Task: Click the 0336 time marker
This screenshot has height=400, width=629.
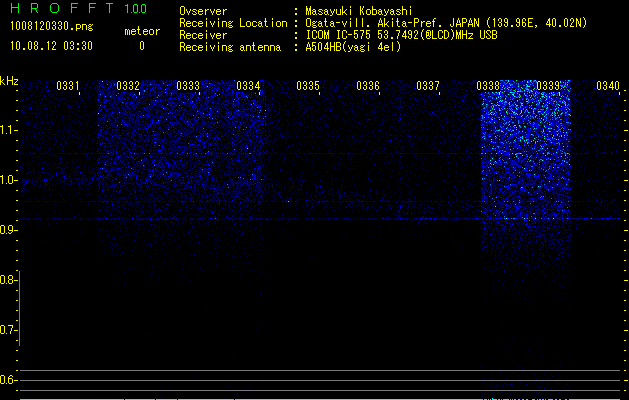Action: tap(368, 86)
